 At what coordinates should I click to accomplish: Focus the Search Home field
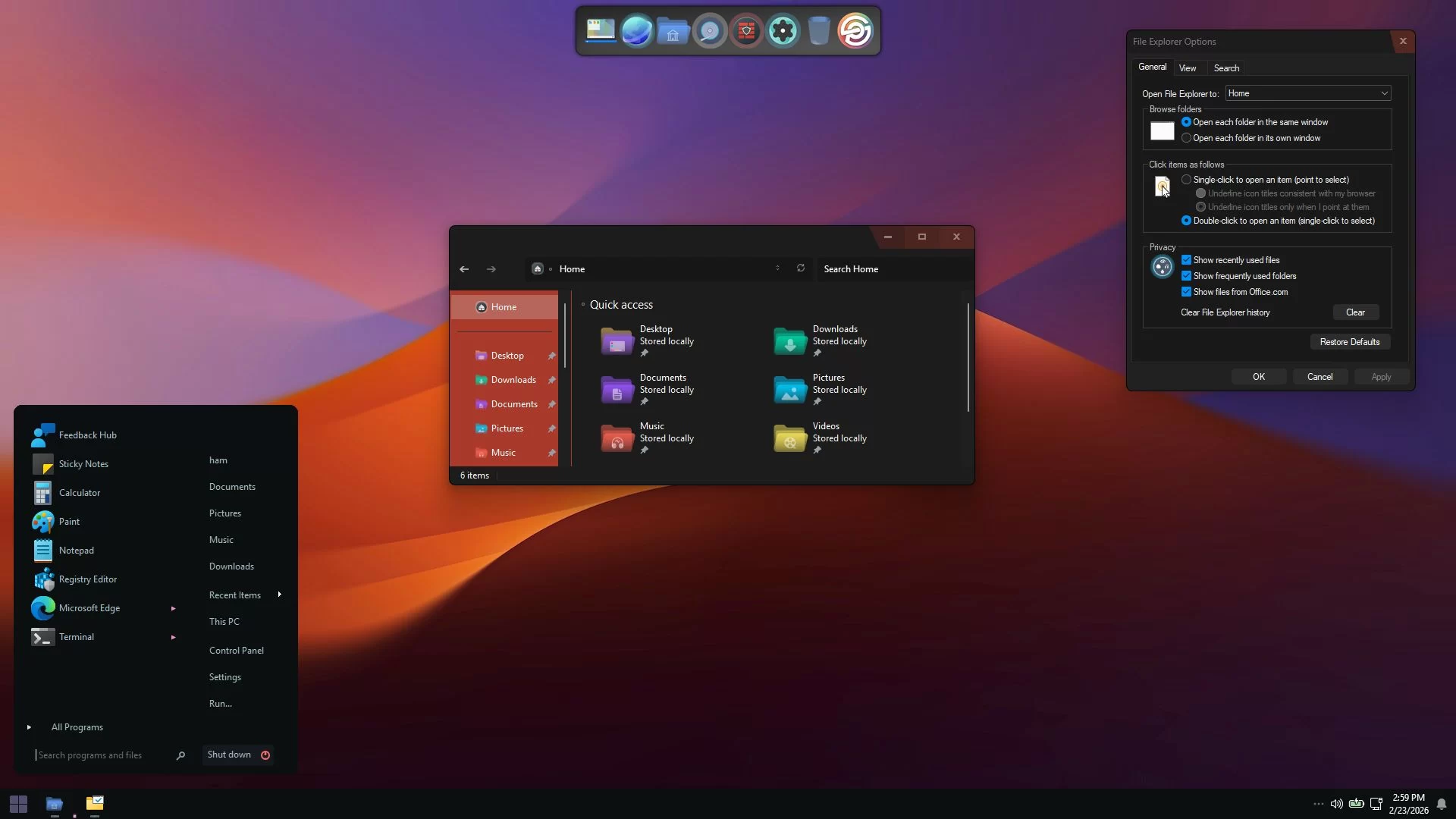coord(893,269)
